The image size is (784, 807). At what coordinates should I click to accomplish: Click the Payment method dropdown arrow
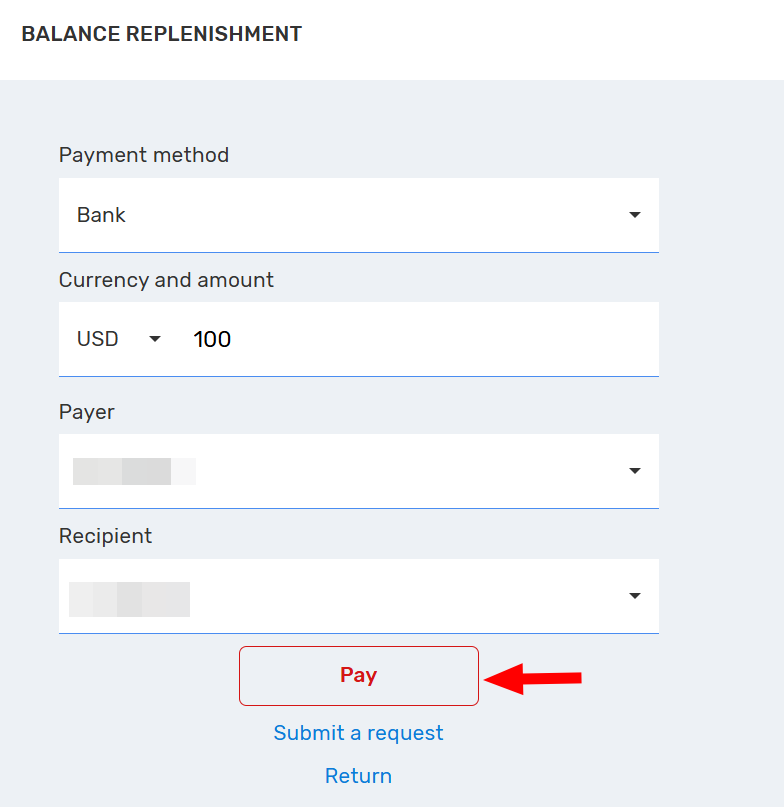click(x=634, y=215)
